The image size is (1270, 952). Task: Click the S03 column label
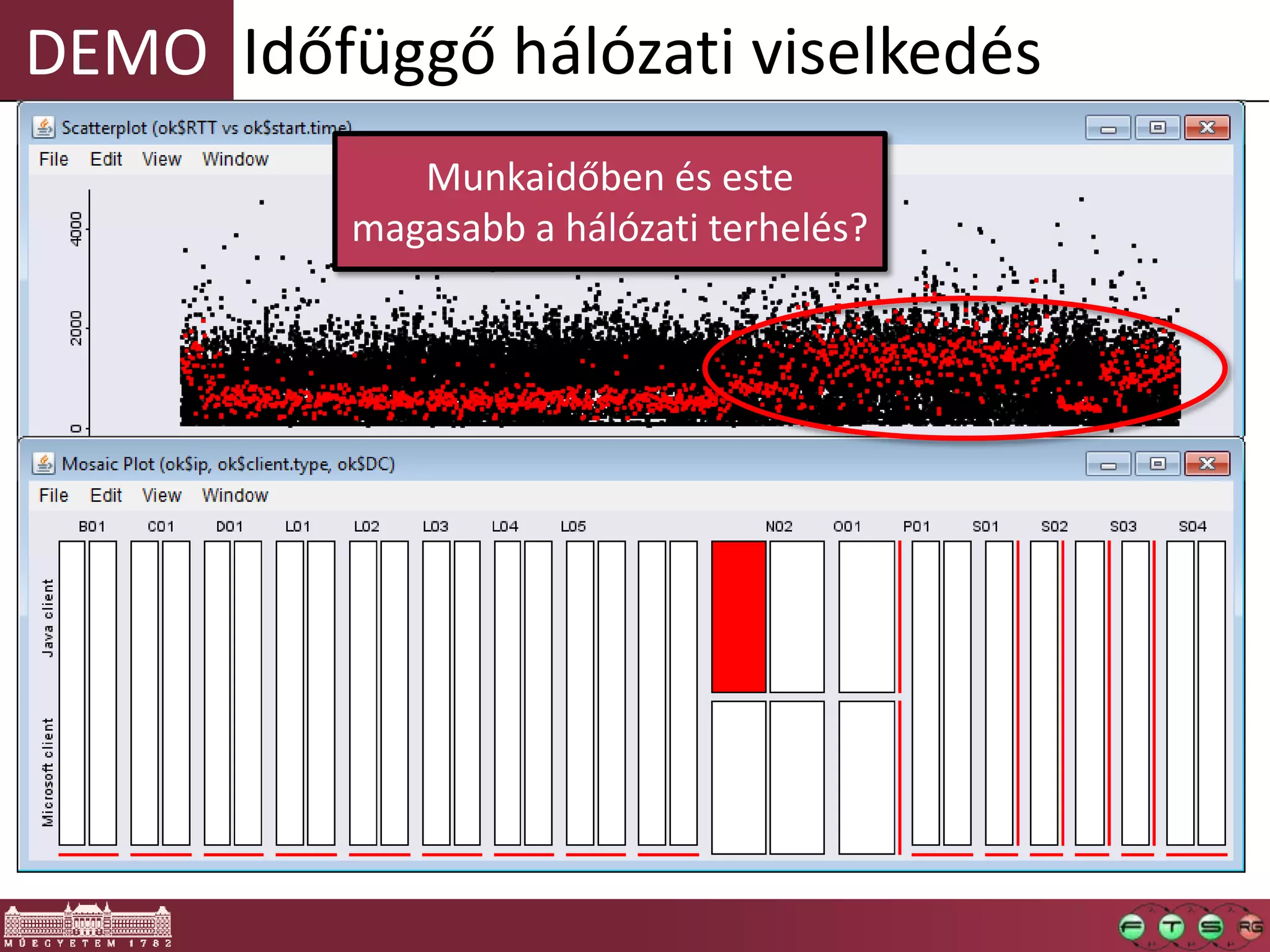tap(1123, 526)
